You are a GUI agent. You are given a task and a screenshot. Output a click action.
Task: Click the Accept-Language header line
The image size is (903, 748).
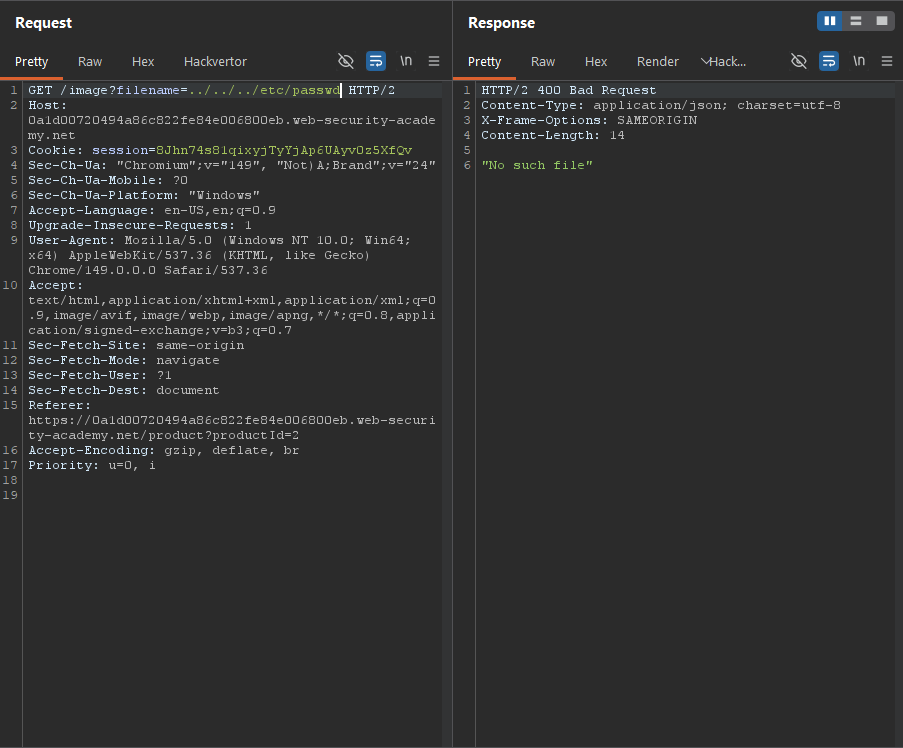tap(152, 210)
